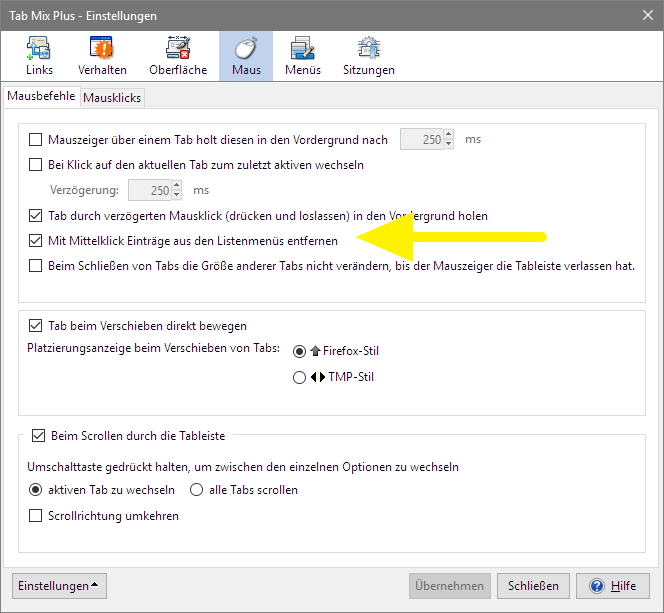
Task: Uncheck Tab beim Verschieben direkt bewegen
Action: pos(36,326)
